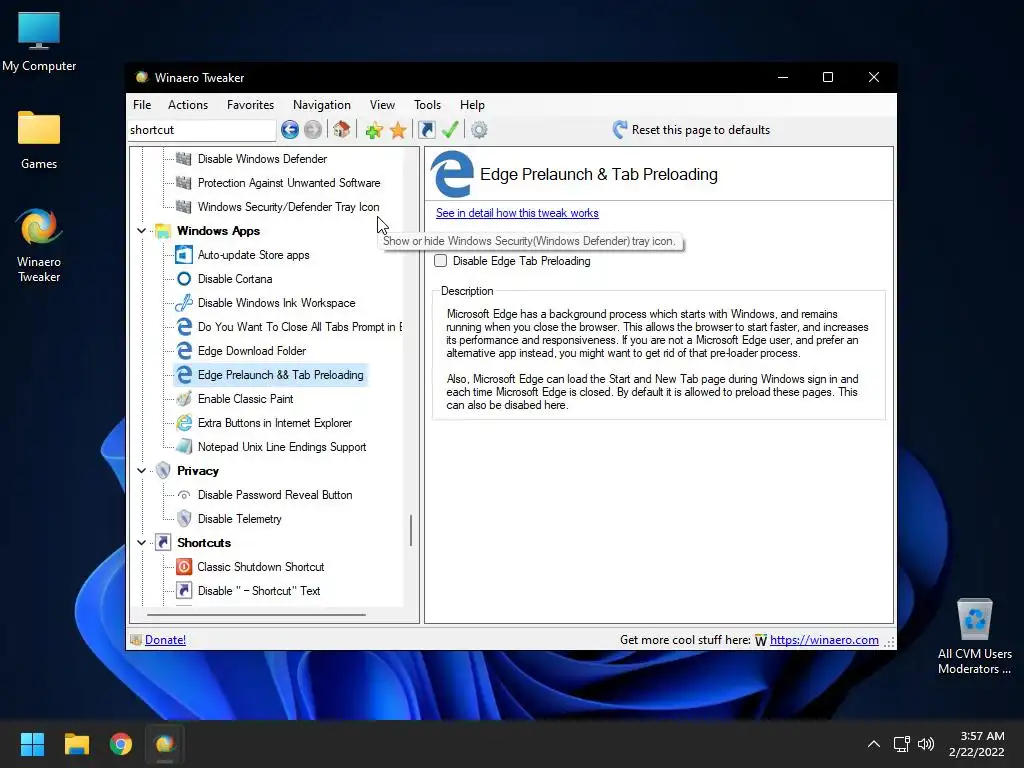
Task: Click the Auto-update Store apps icon
Action: click(x=184, y=255)
